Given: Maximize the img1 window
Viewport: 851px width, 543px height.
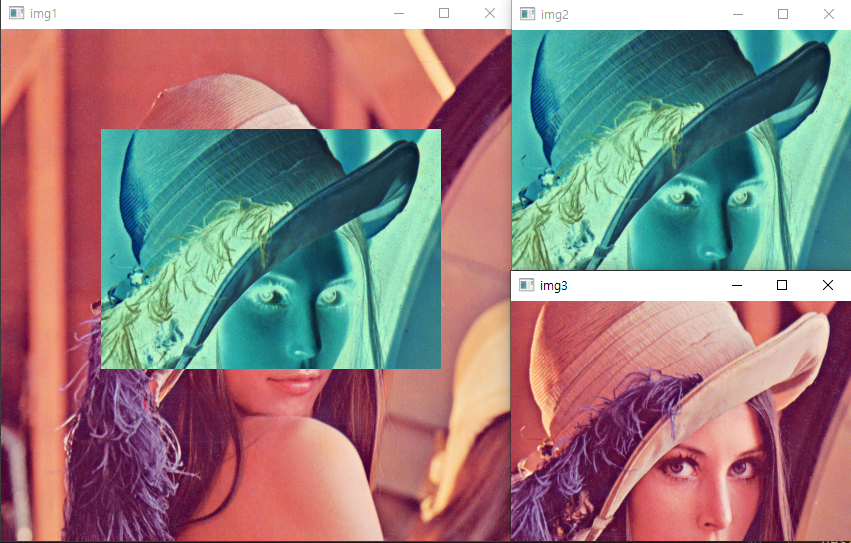Looking at the screenshot, I should coord(444,14).
